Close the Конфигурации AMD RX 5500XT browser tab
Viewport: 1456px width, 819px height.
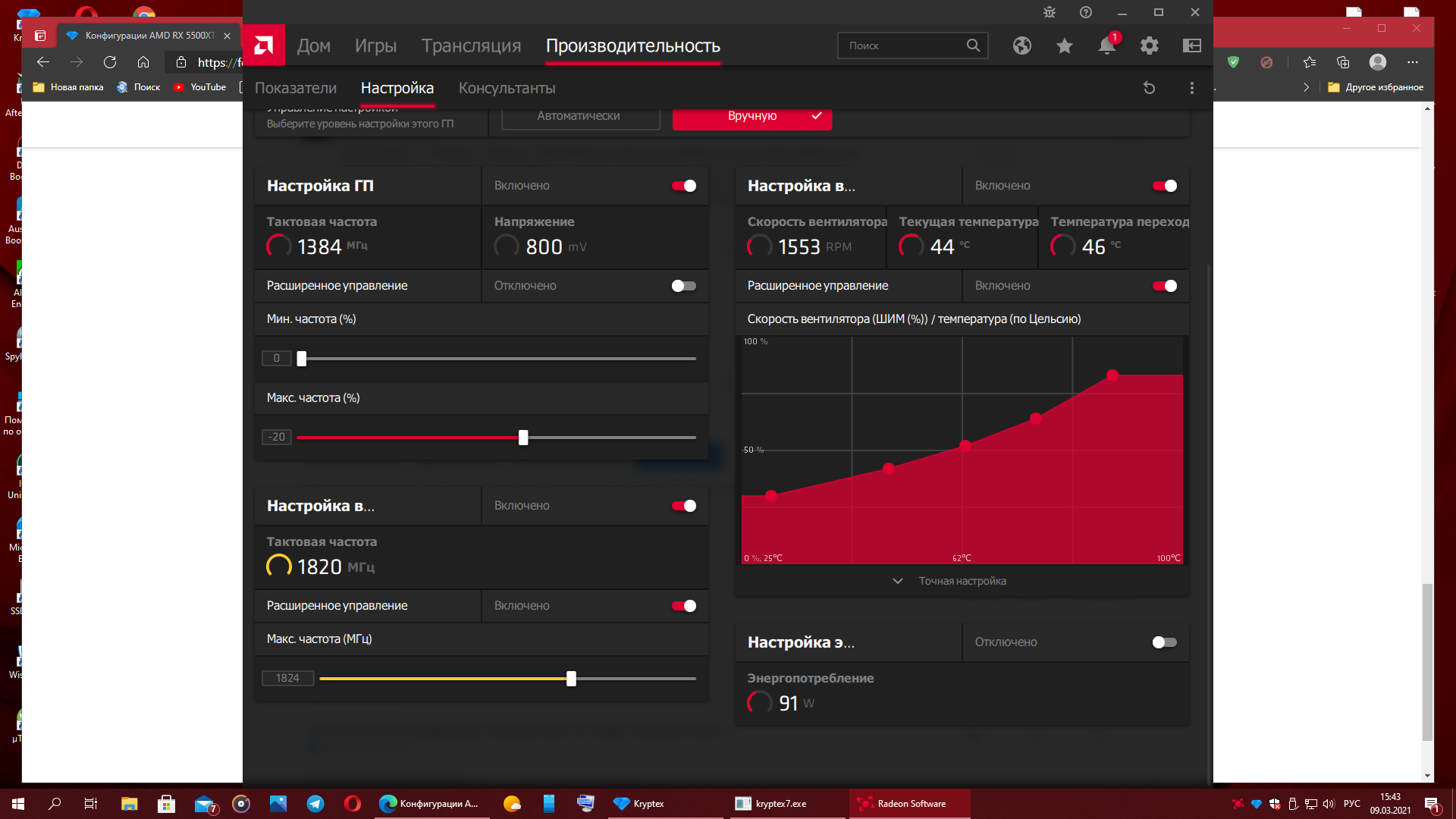click(227, 36)
